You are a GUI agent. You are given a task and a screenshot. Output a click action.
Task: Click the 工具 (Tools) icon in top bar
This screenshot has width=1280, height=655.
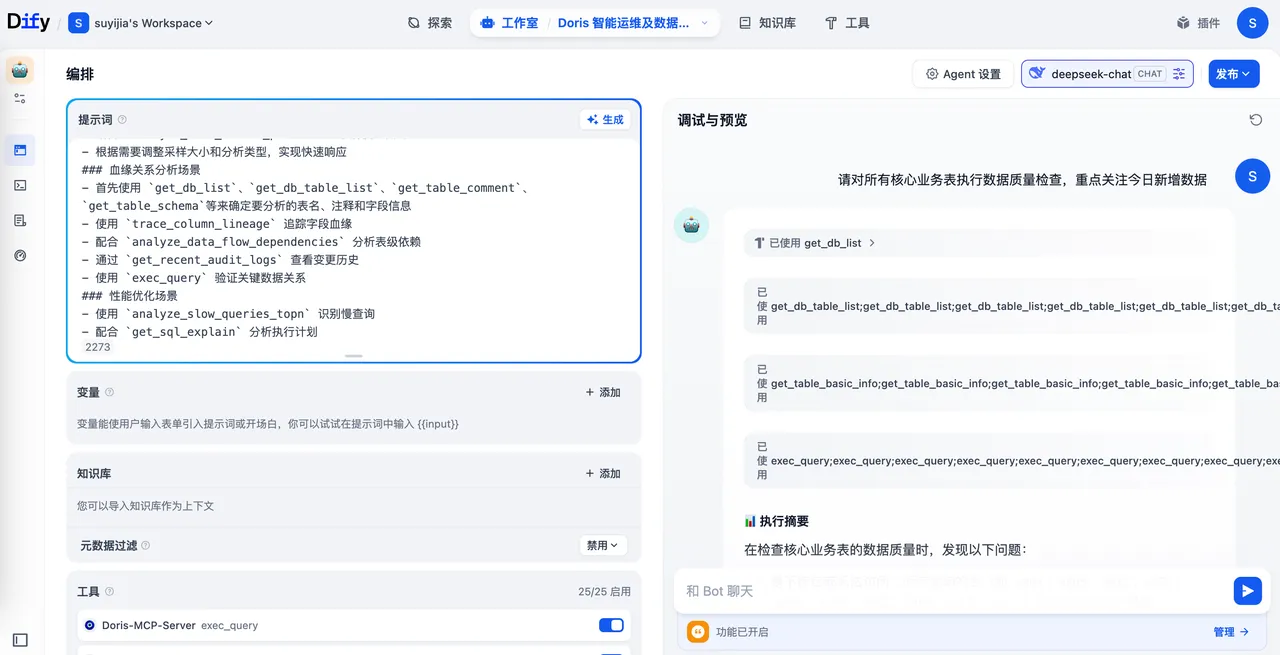pyautogui.click(x=847, y=22)
